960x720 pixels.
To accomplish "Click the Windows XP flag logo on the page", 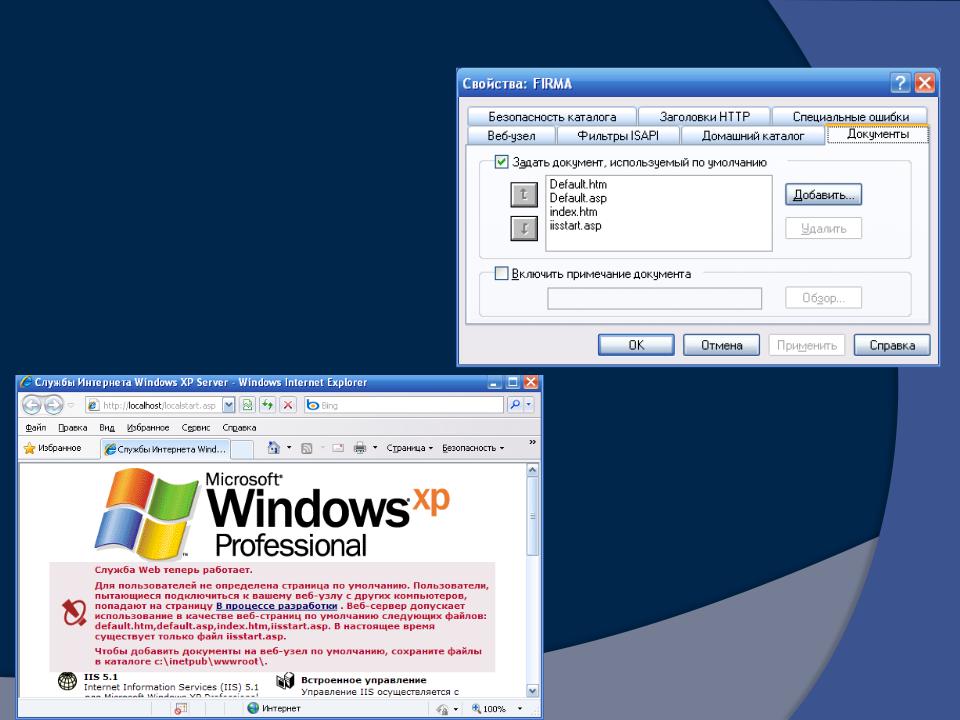I will [146, 513].
